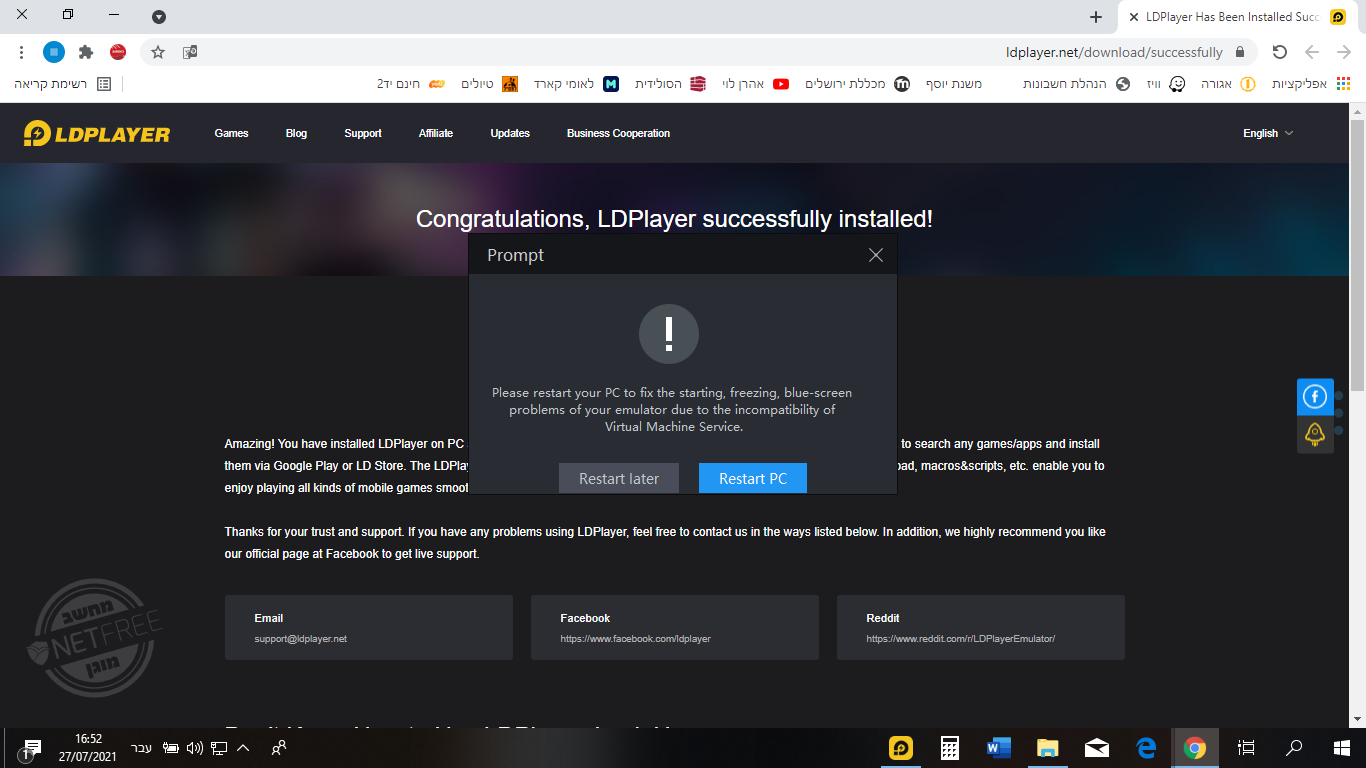Click the LDPlayer logo in the site header
Image resolution: width=1366 pixels, height=768 pixels.
(x=97, y=133)
